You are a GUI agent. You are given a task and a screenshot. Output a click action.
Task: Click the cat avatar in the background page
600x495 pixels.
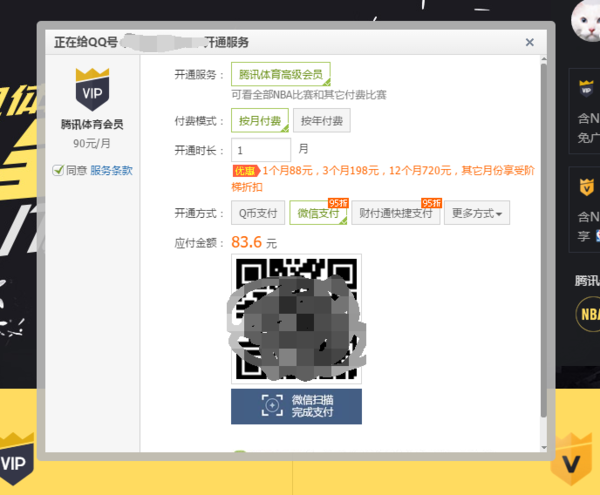(x=586, y=21)
